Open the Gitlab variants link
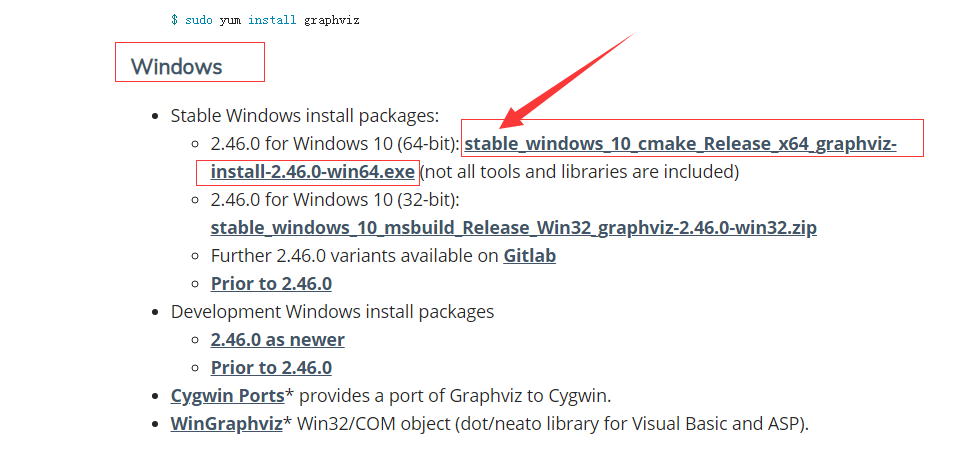 [530, 256]
